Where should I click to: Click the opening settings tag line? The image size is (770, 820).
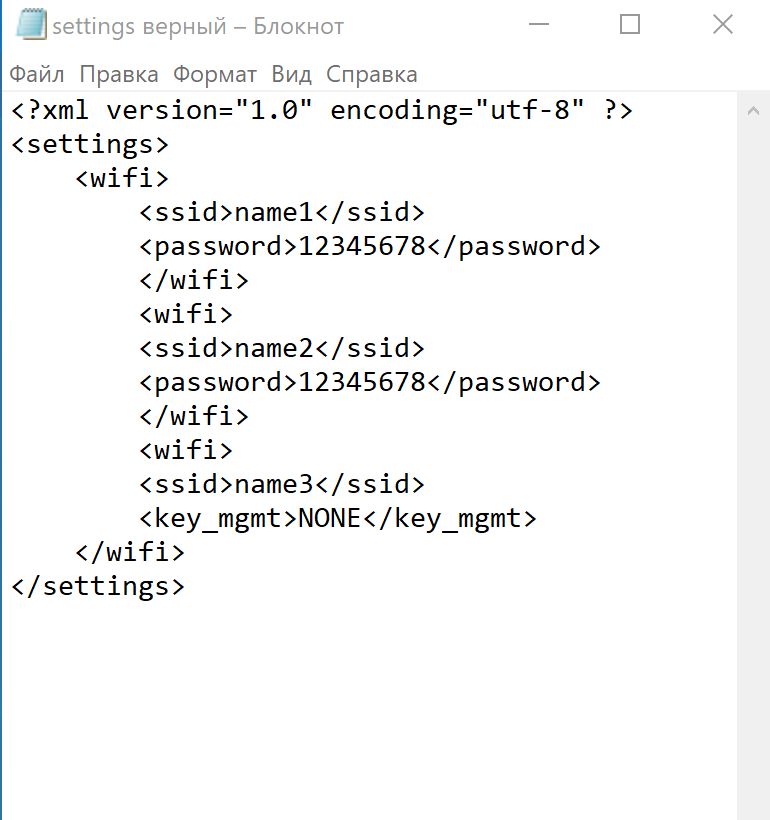click(x=89, y=144)
